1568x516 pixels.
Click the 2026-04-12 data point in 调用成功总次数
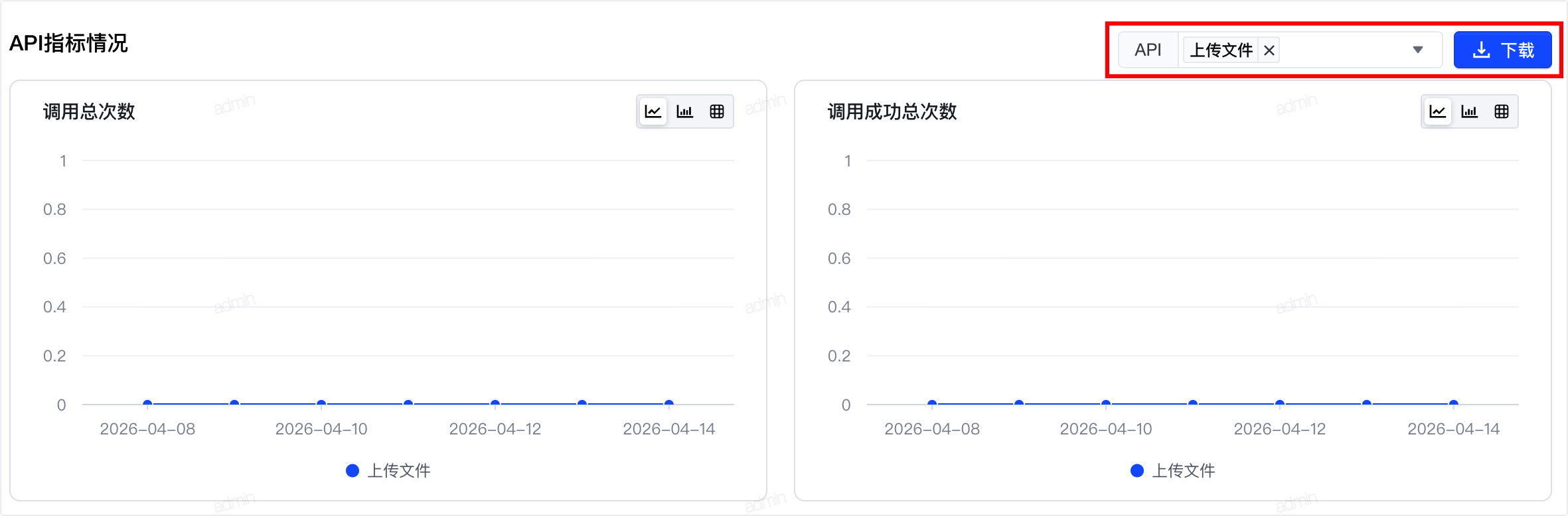1280,404
